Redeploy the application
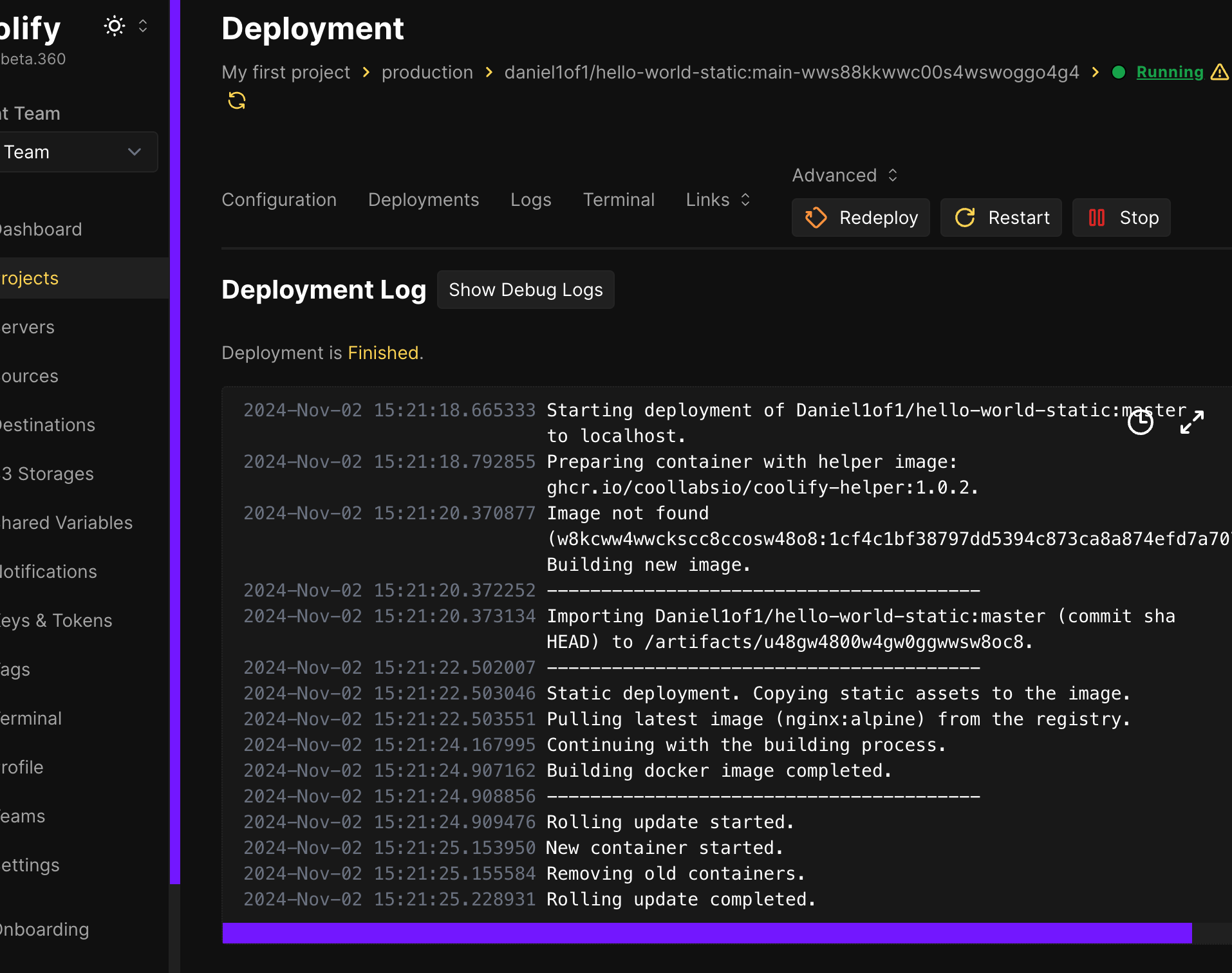1232x973 pixels. click(861, 218)
